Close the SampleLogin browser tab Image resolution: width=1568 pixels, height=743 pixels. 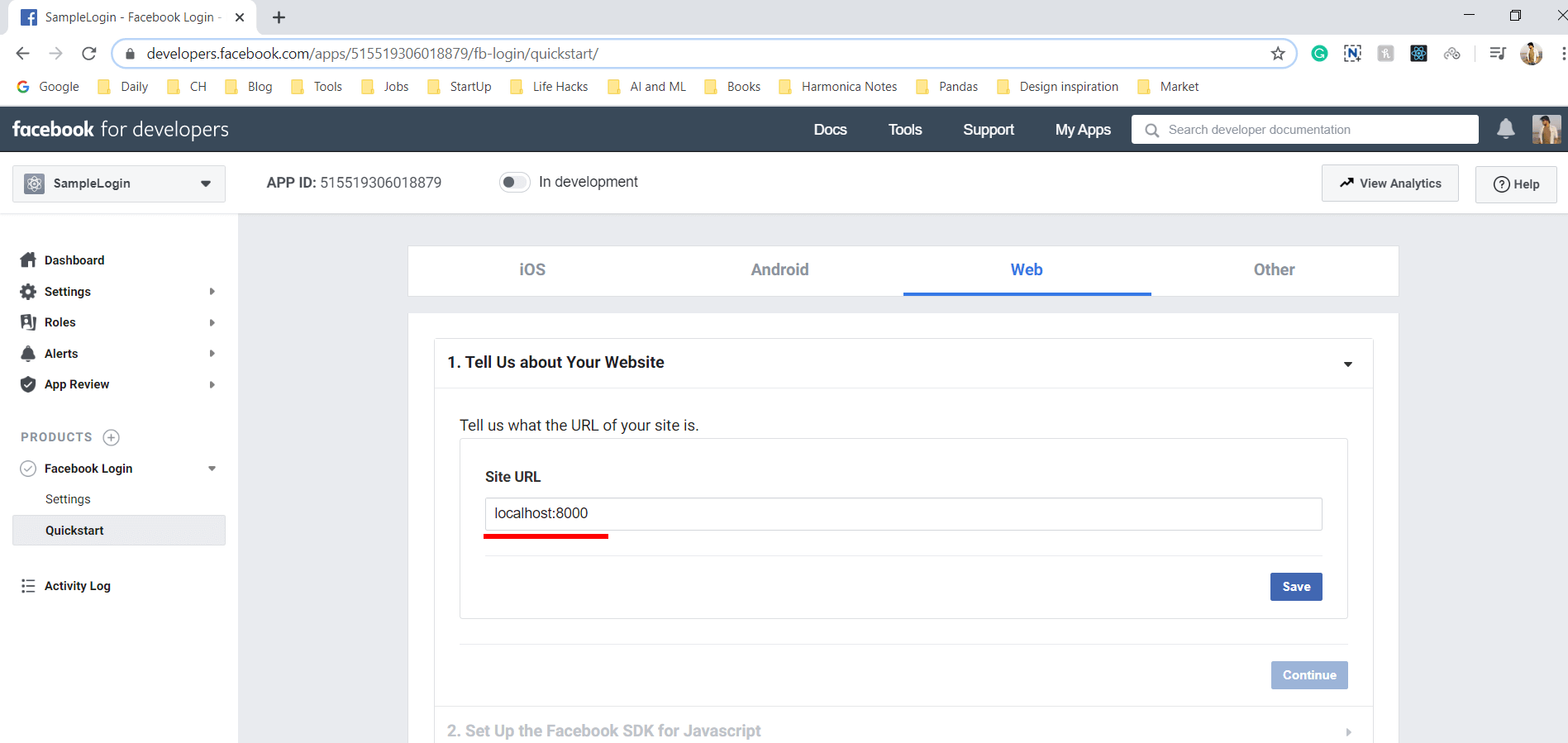[x=240, y=17]
